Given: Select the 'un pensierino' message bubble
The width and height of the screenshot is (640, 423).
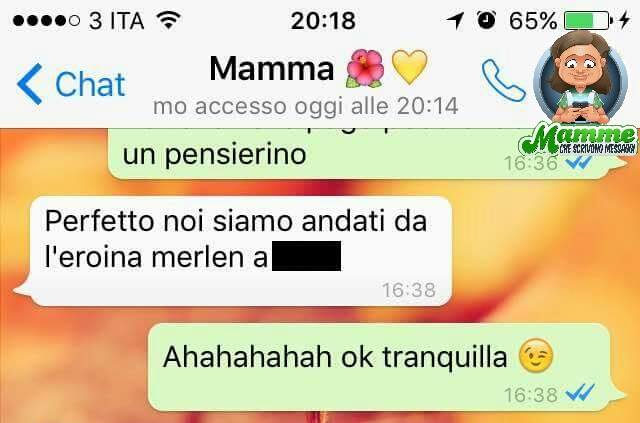Looking at the screenshot, I should pos(365,154).
